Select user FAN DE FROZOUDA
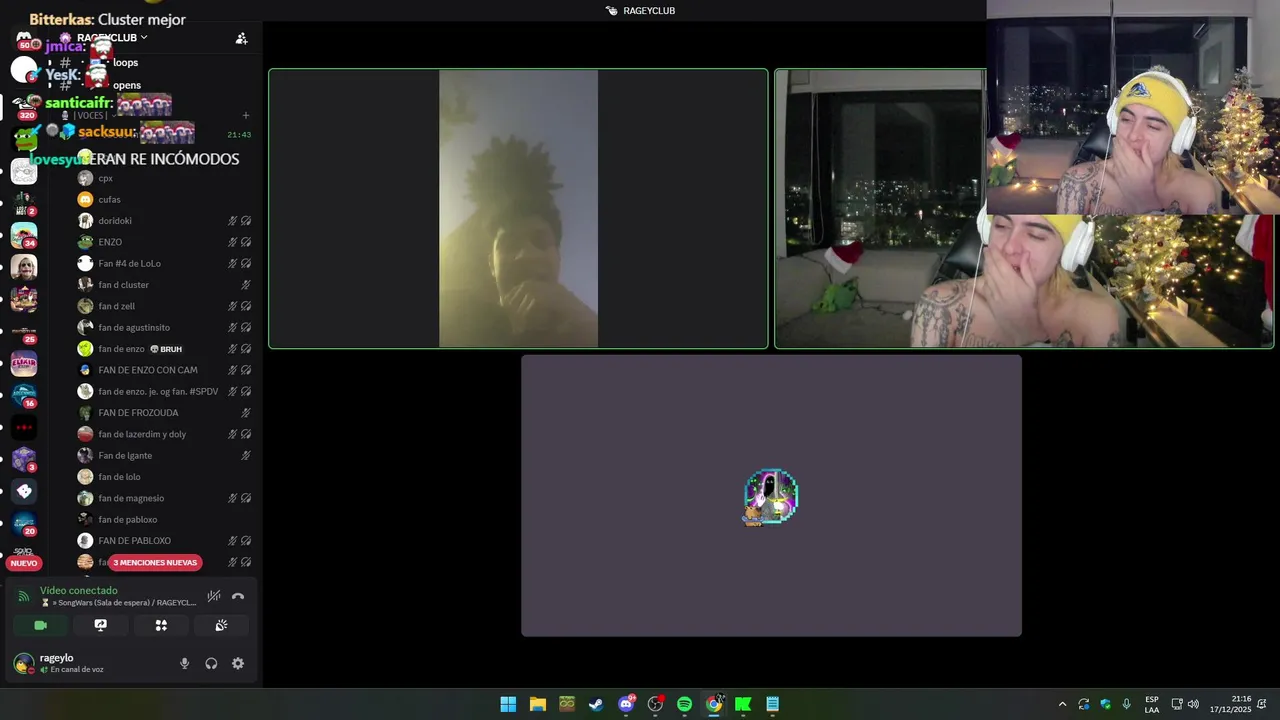 [x=164, y=413]
